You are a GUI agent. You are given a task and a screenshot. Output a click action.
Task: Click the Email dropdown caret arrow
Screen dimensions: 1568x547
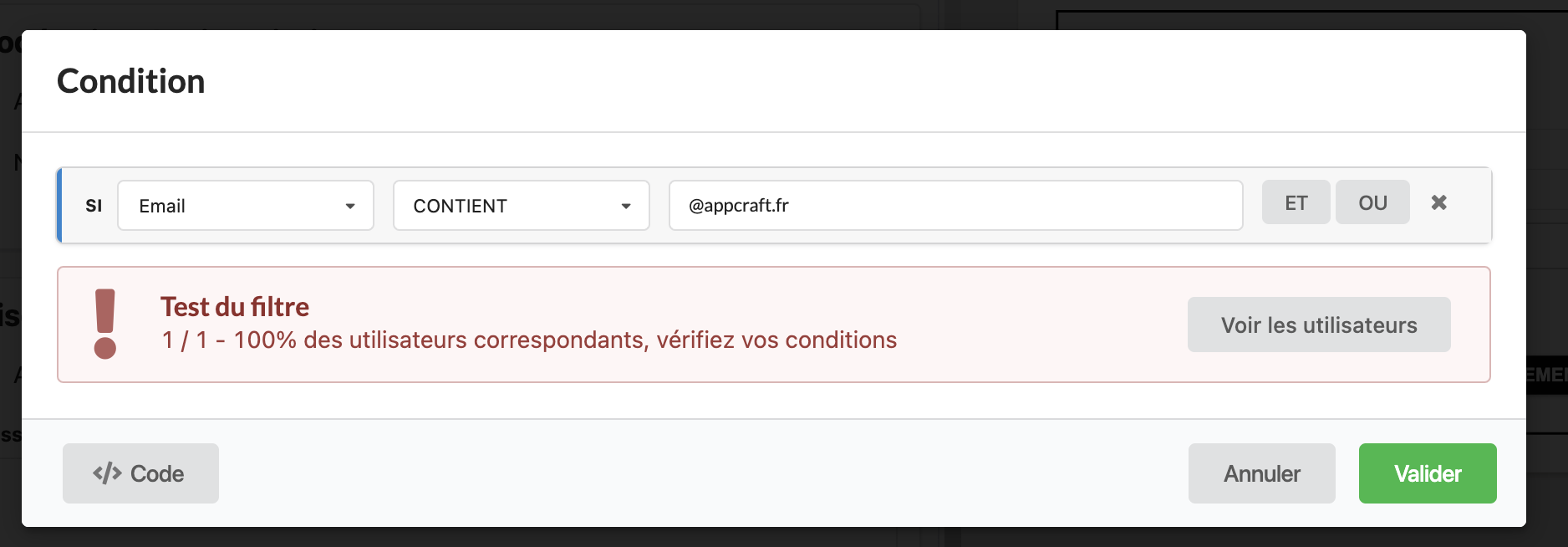click(x=350, y=206)
